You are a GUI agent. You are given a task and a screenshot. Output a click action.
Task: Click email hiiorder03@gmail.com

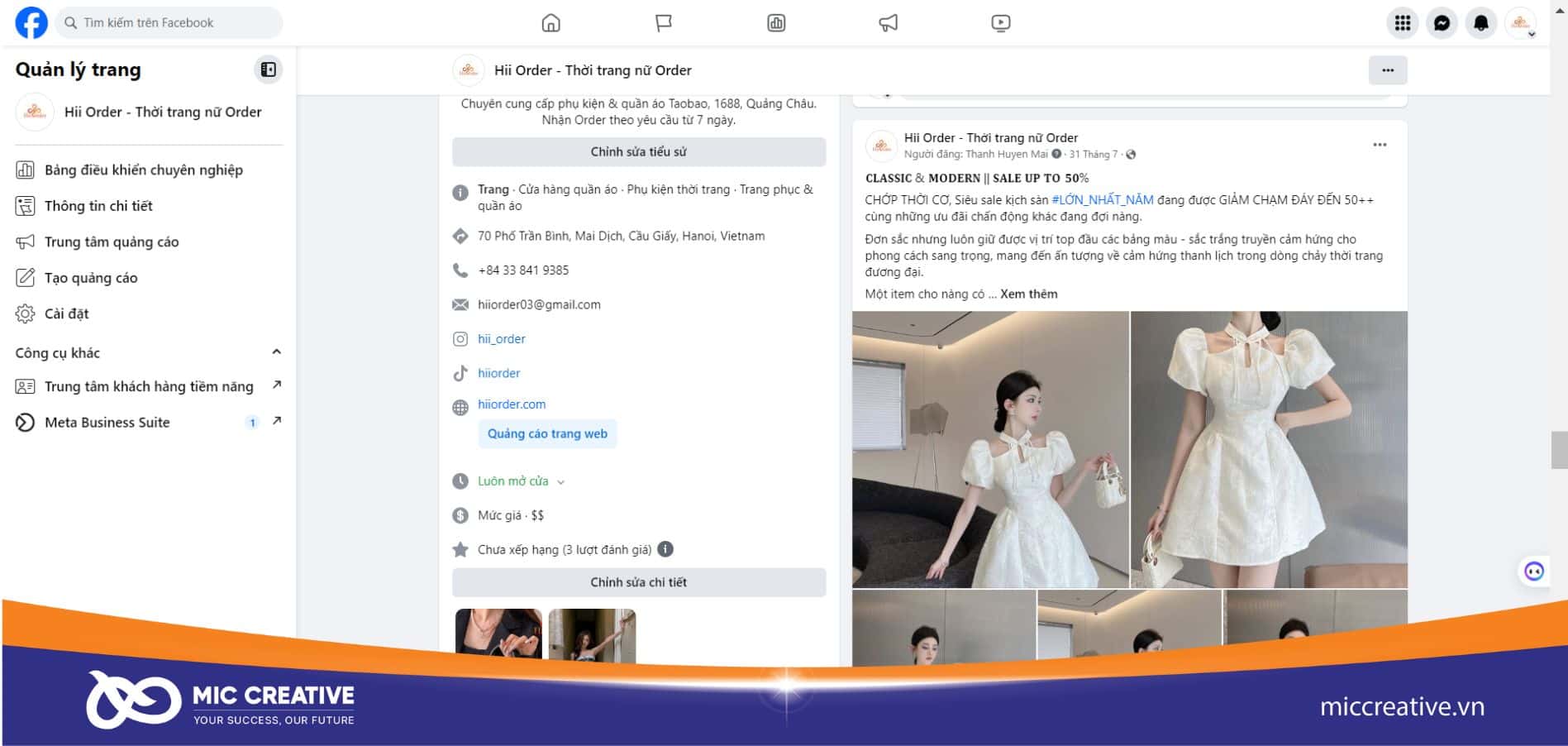pyautogui.click(x=539, y=305)
